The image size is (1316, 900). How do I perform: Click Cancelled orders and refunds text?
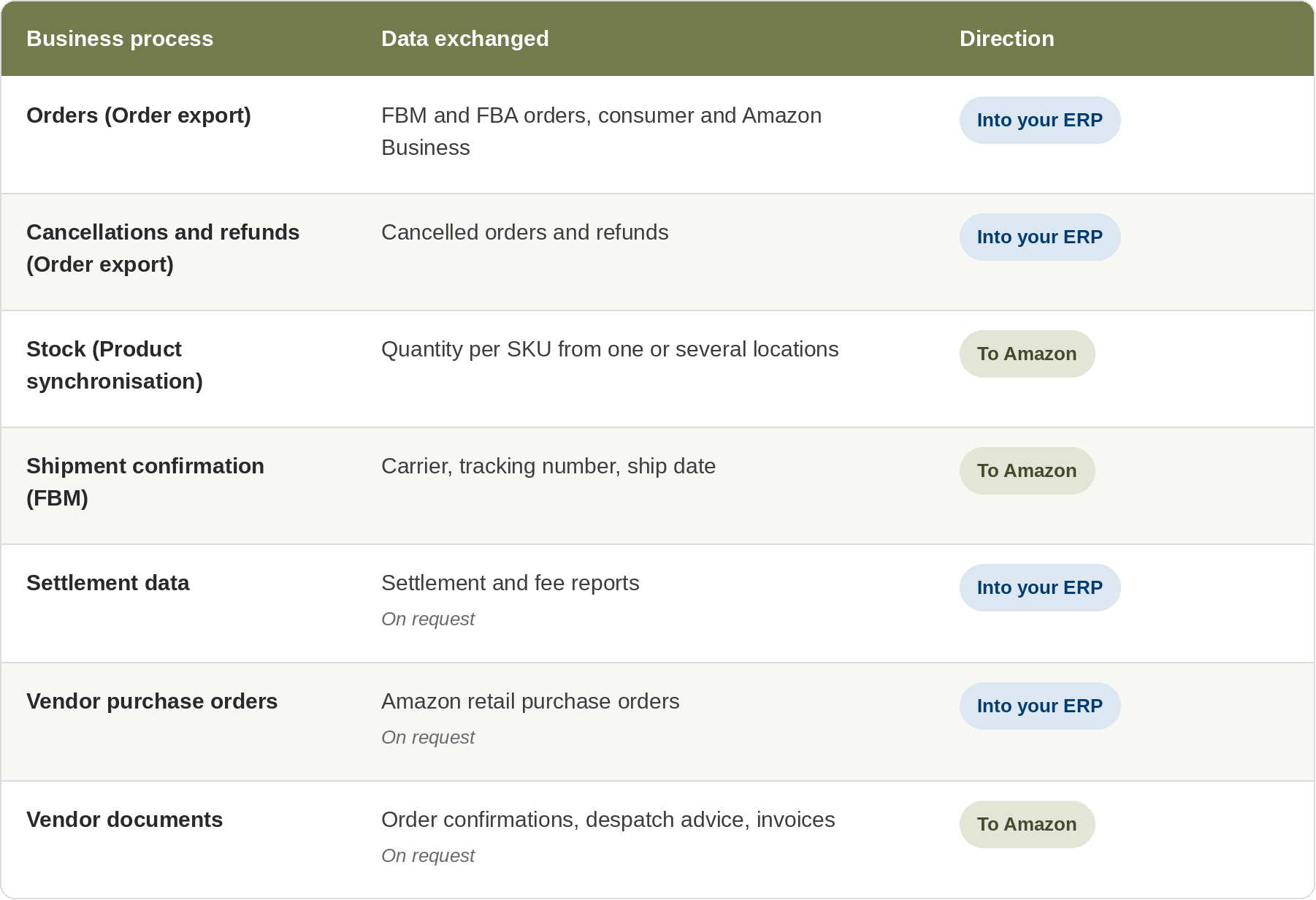(524, 232)
